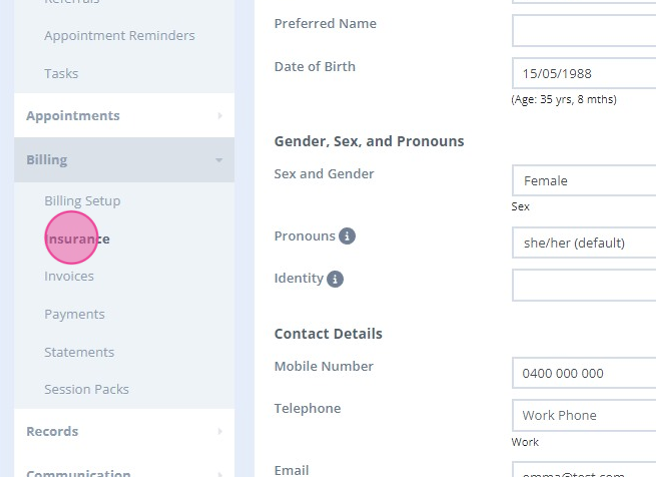Open the Pronouns dropdown
656x477 pixels.
tap(584, 243)
